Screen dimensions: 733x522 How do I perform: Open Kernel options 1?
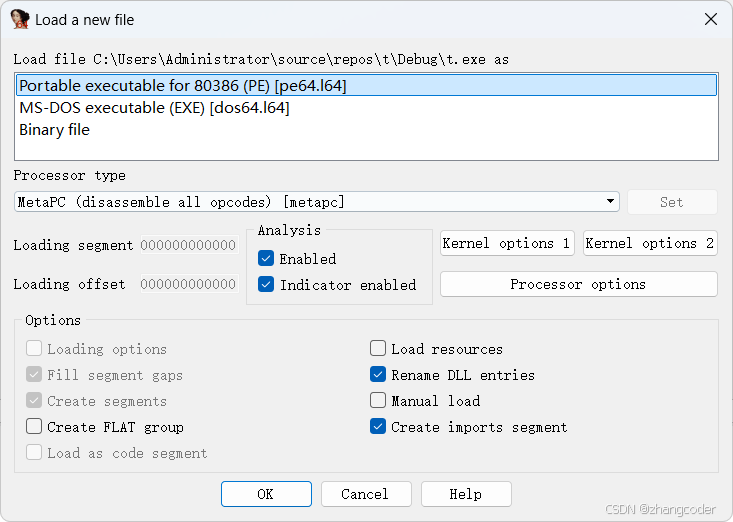pyautogui.click(x=507, y=243)
